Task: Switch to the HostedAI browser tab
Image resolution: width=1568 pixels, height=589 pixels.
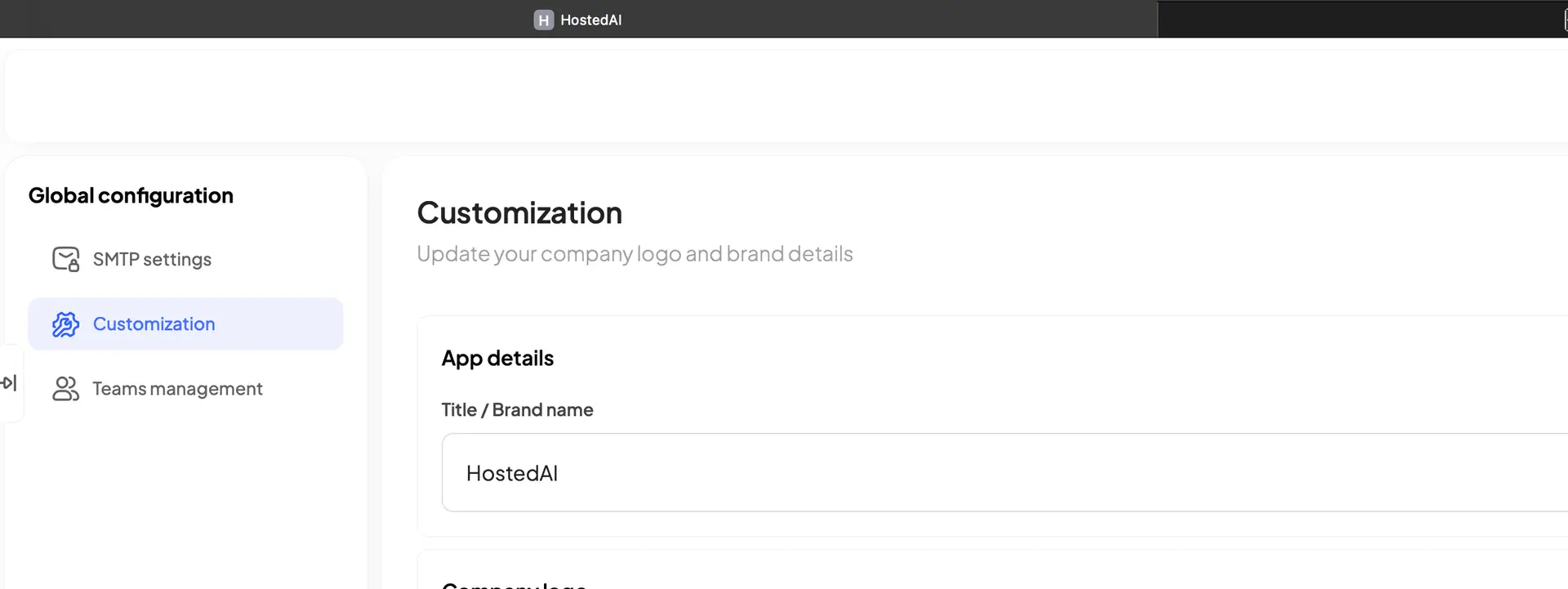Action: click(x=578, y=20)
